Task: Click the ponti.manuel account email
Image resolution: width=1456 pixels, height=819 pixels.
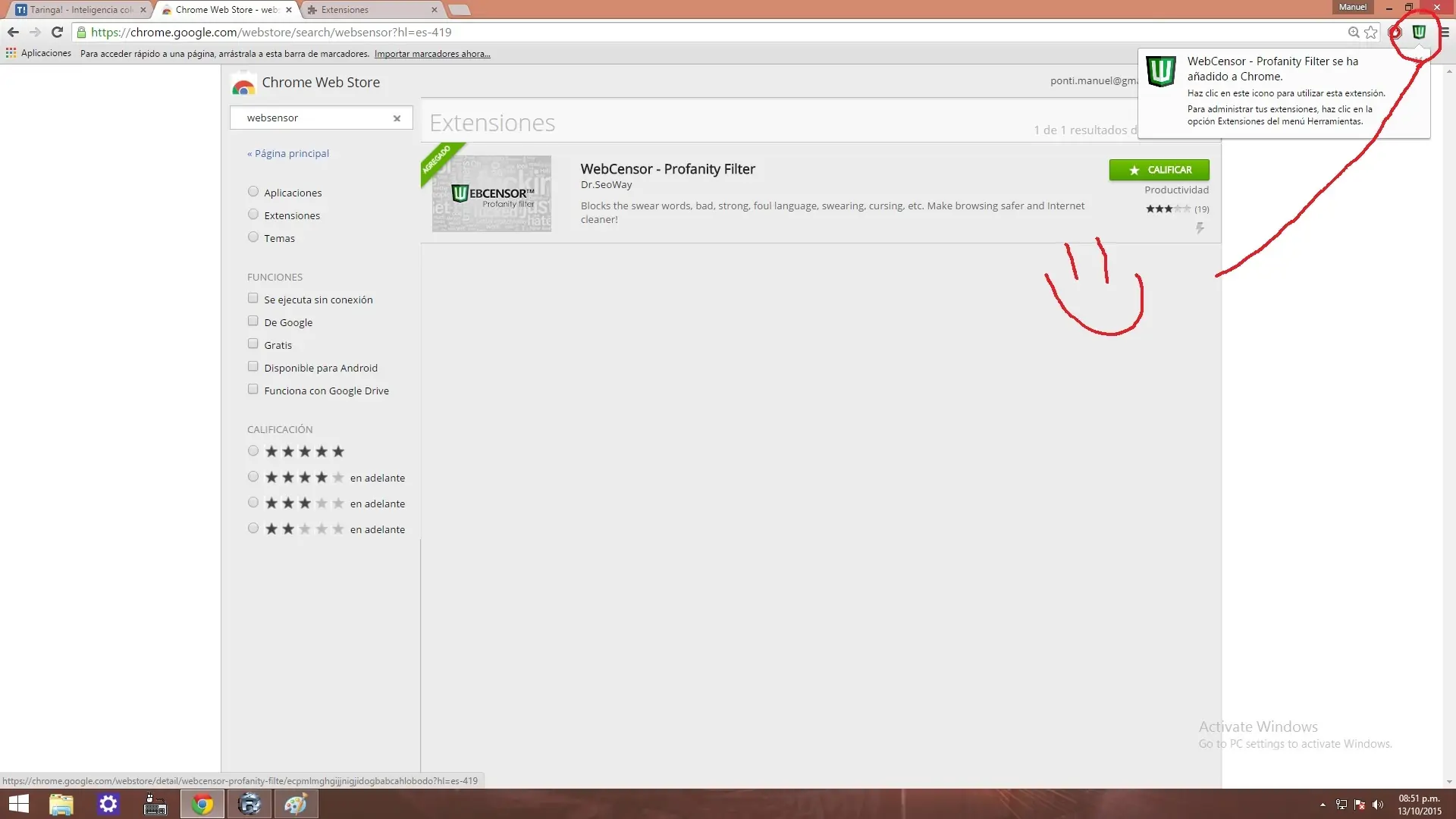Action: 1094,80
